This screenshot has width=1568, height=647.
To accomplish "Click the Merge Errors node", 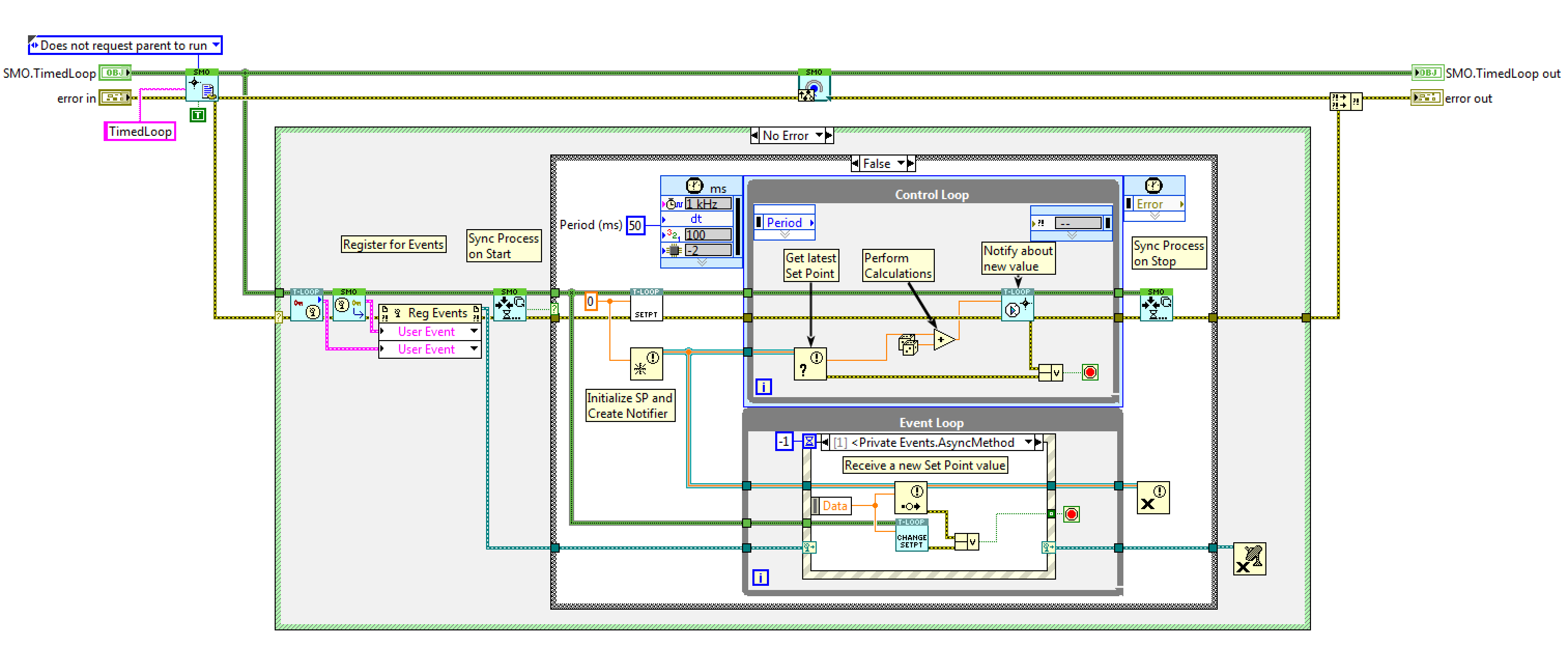I will point(1346,101).
